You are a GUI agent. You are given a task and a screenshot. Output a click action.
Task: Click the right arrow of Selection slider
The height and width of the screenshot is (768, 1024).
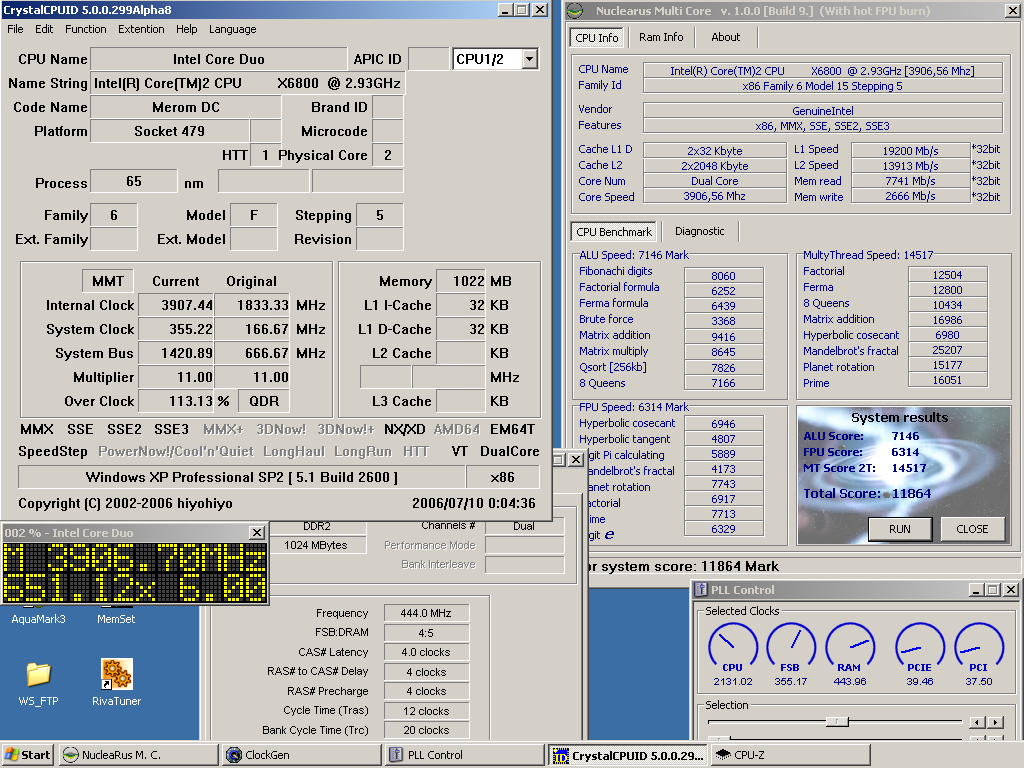point(995,722)
